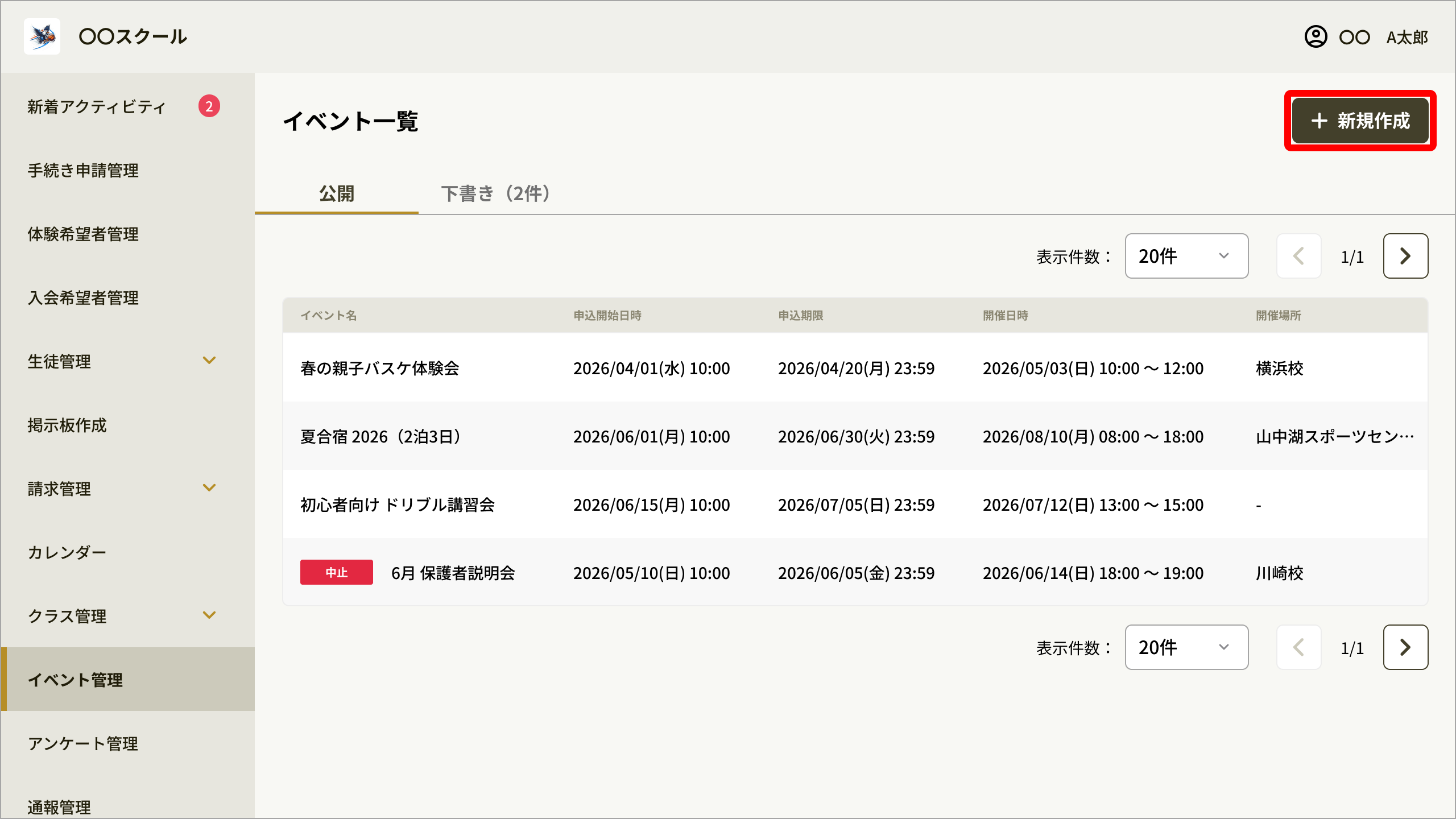Screen dimensions: 1456x819
Task: Click the 横浜校 location cell
Action: pyautogui.click(x=1280, y=368)
